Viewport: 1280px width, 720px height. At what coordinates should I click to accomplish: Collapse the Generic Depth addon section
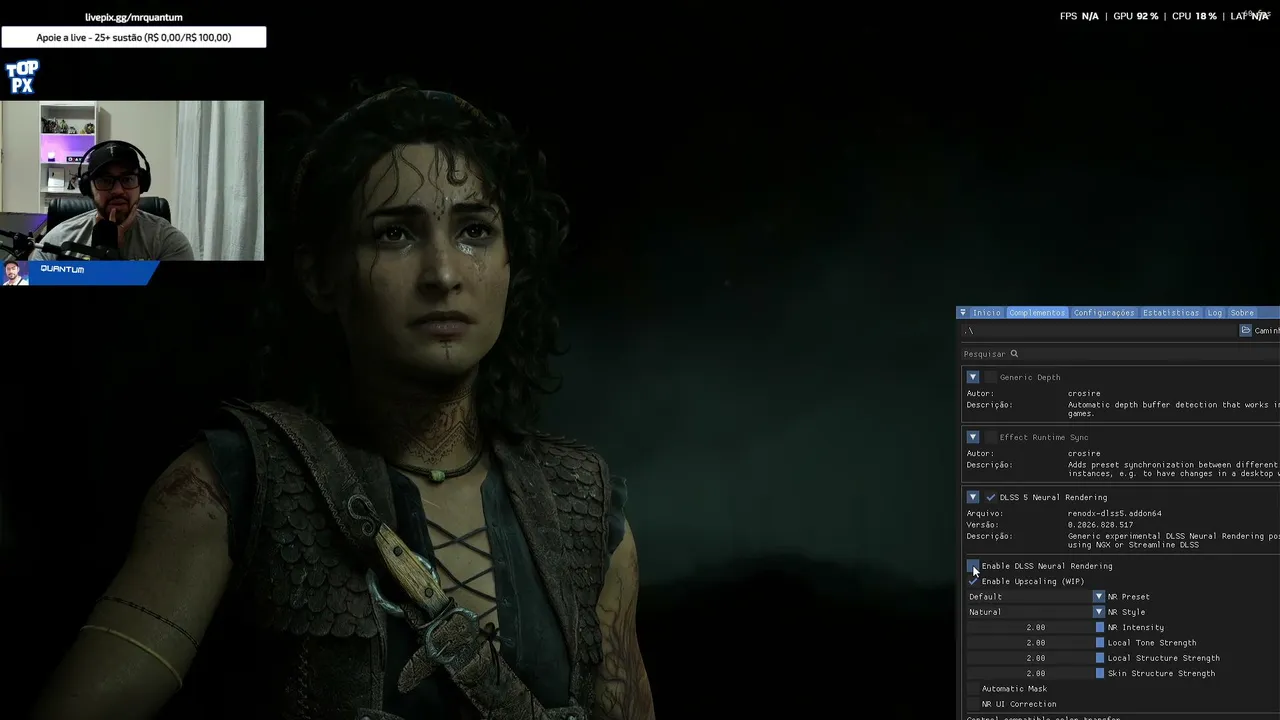click(x=972, y=377)
